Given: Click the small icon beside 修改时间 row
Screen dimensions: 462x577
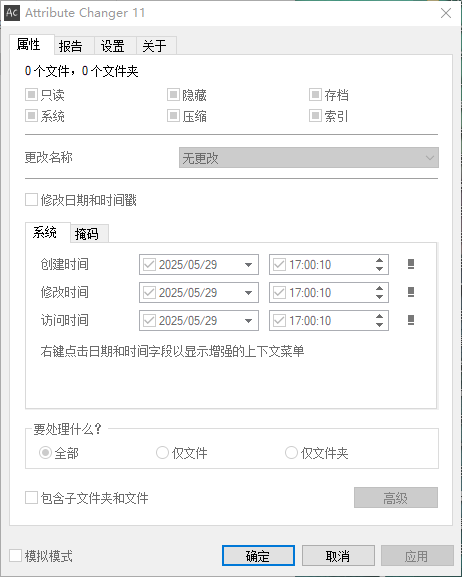Looking at the screenshot, I should pos(411,292).
